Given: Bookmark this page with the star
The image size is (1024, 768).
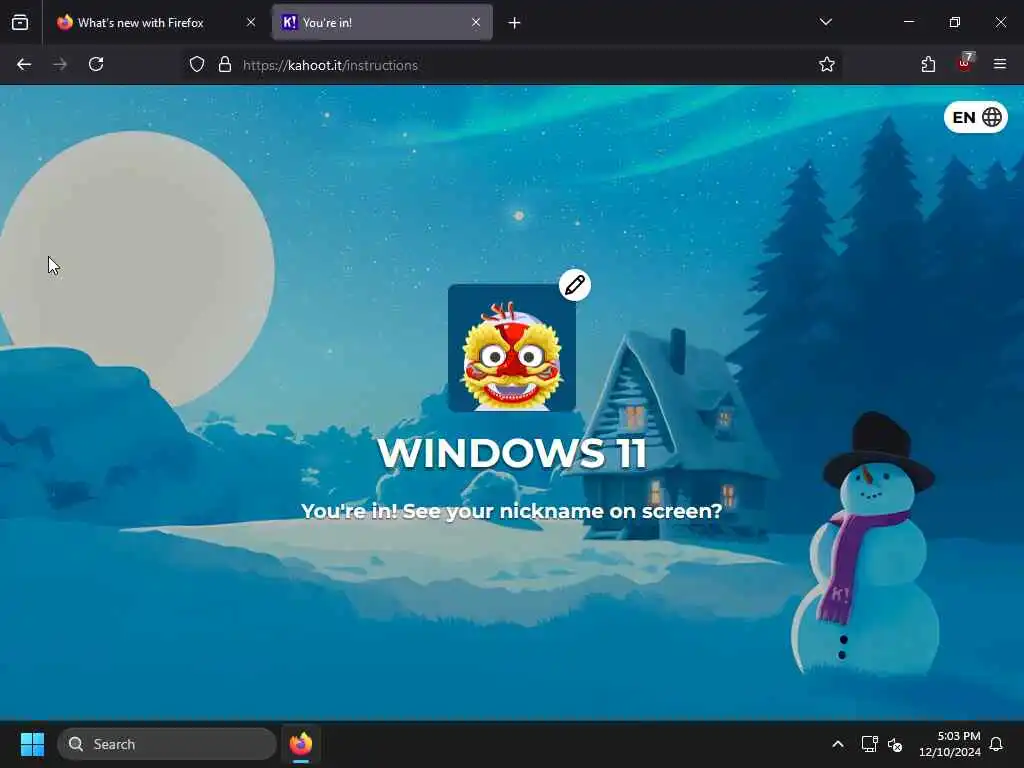Looking at the screenshot, I should 827,65.
